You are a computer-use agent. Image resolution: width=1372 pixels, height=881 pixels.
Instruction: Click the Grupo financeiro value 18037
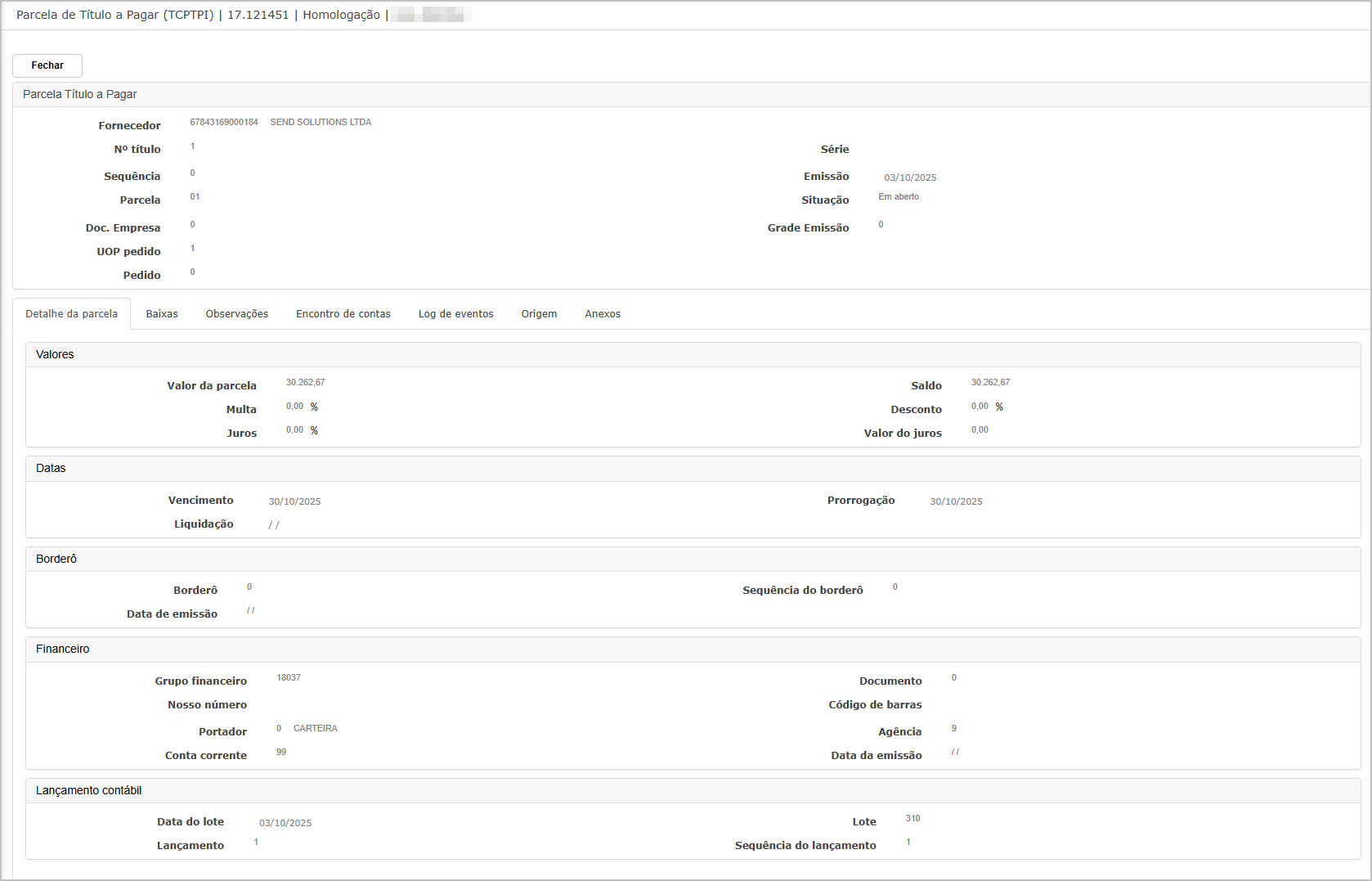pyautogui.click(x=289, y=678)
